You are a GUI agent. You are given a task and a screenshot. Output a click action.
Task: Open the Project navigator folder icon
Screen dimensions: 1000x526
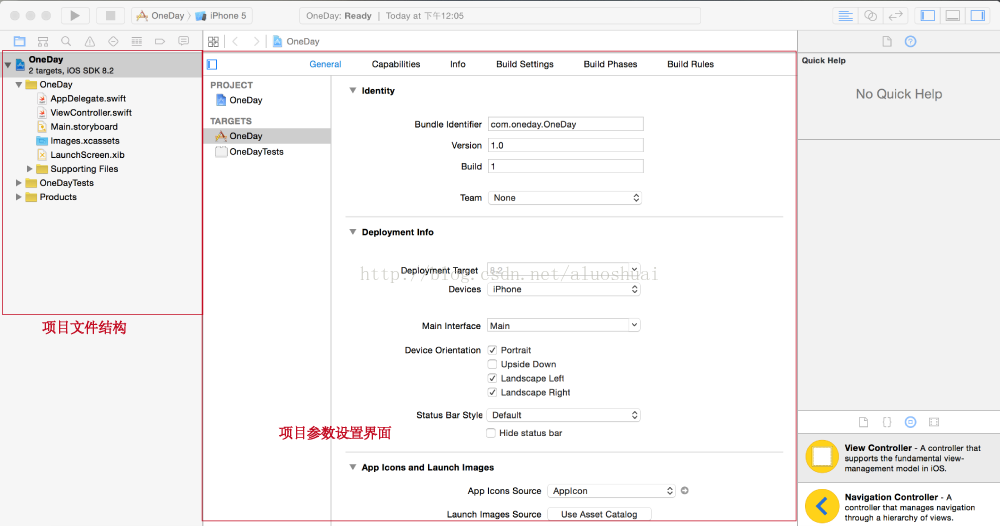click(x=20, y=41)
